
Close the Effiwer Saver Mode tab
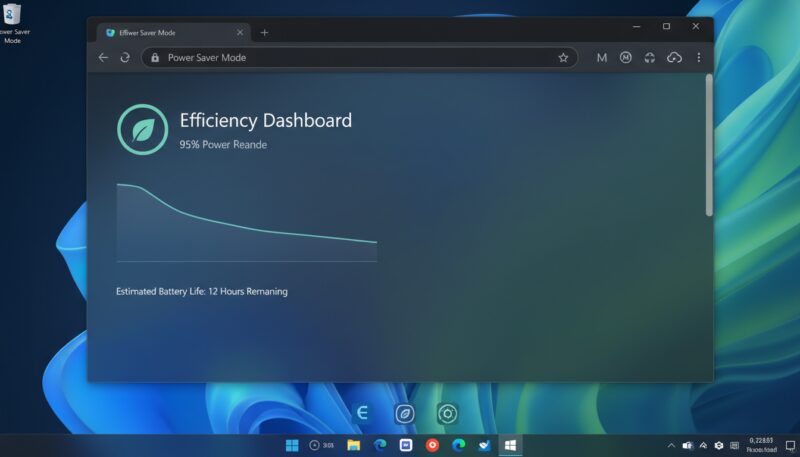[x=240, y=33]
